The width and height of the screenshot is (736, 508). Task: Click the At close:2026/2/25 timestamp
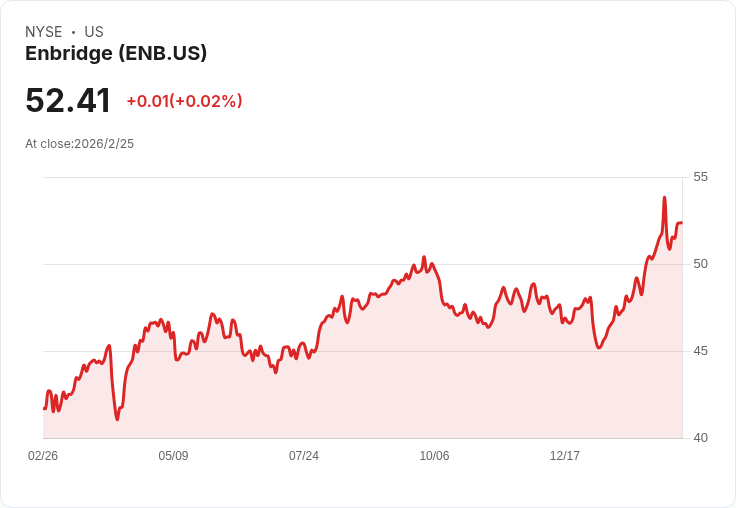click(79, 144)
